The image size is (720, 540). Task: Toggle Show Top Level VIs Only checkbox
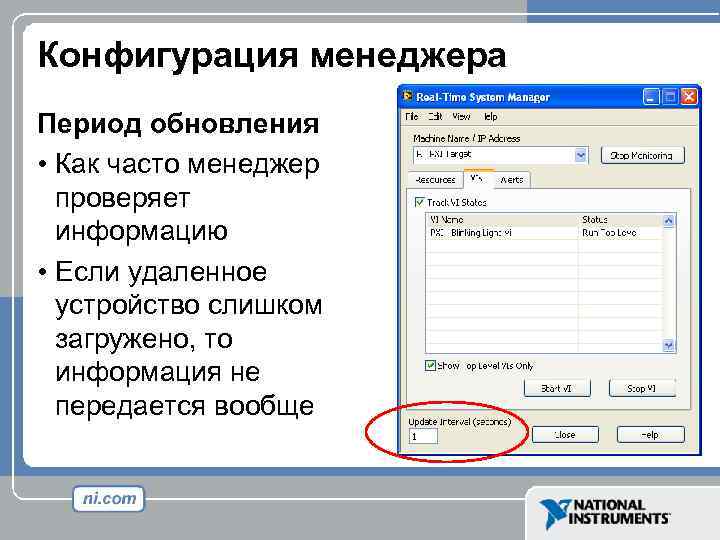(430, 366)
